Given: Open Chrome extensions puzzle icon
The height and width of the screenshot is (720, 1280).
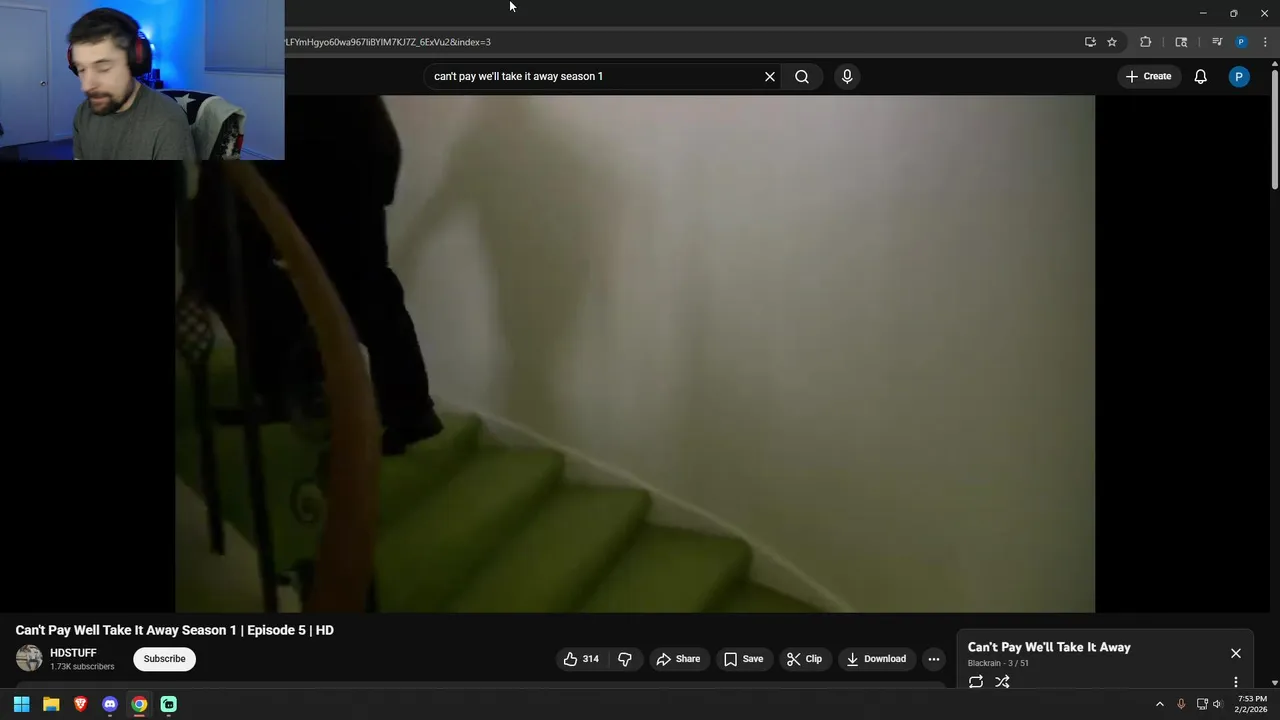Looking at the screenshot, I should click(1146, 42).
